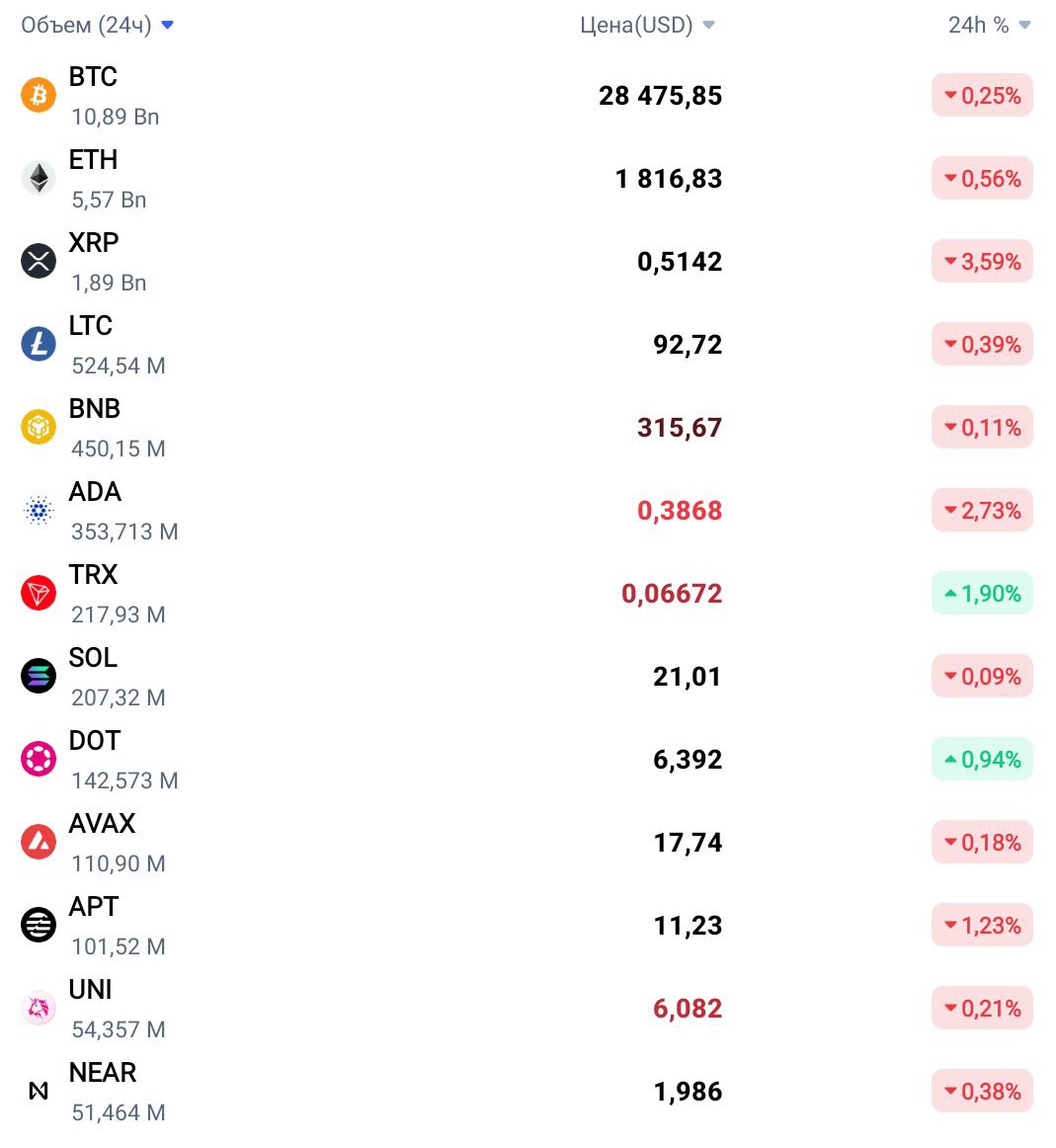Click the NEAR protocol logo
Viewport: 1056px width, 1148px height.
(39, 1091)
